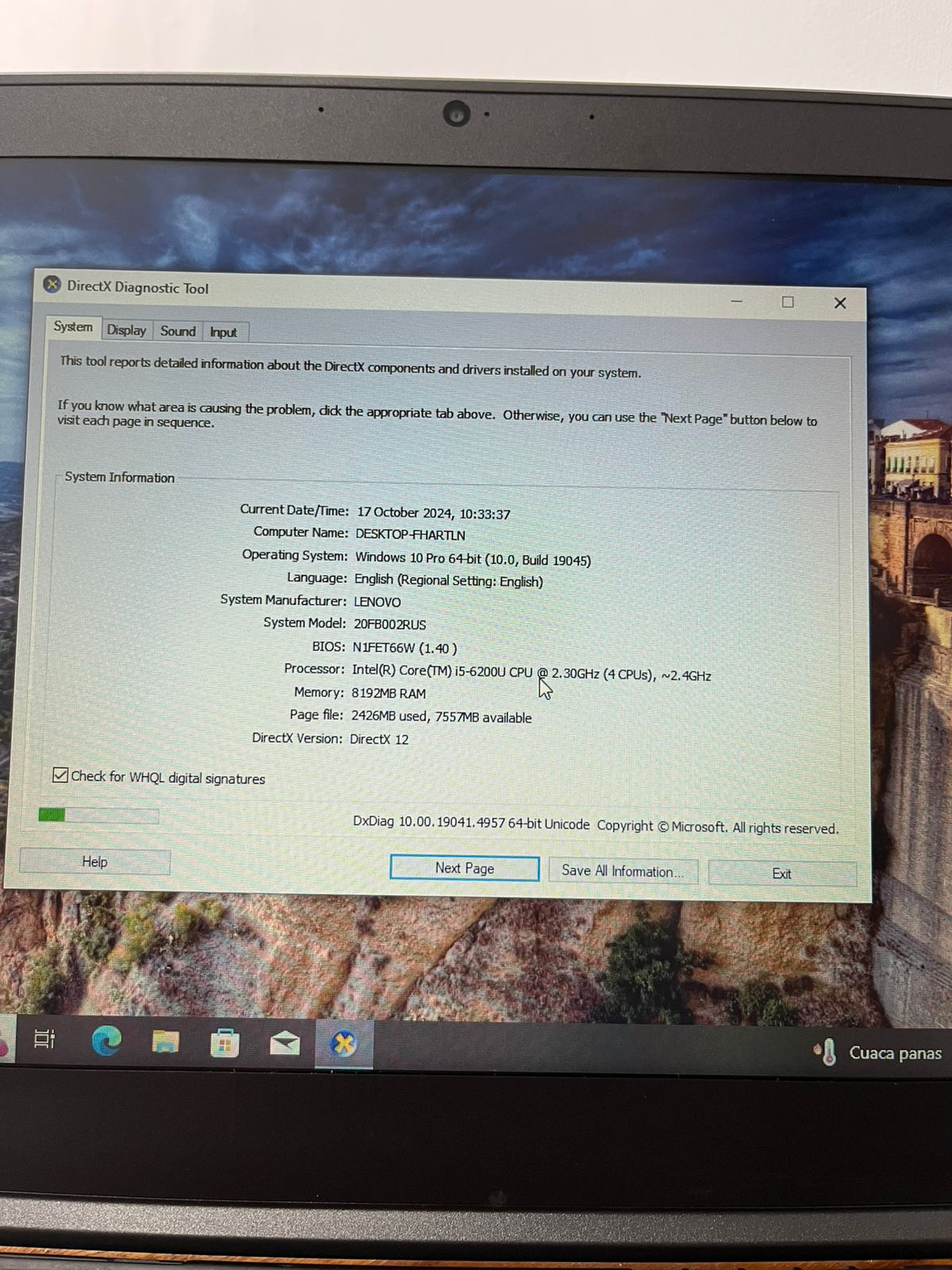Click the System Information group label
952x1270 pixels.
coord(119,477)
